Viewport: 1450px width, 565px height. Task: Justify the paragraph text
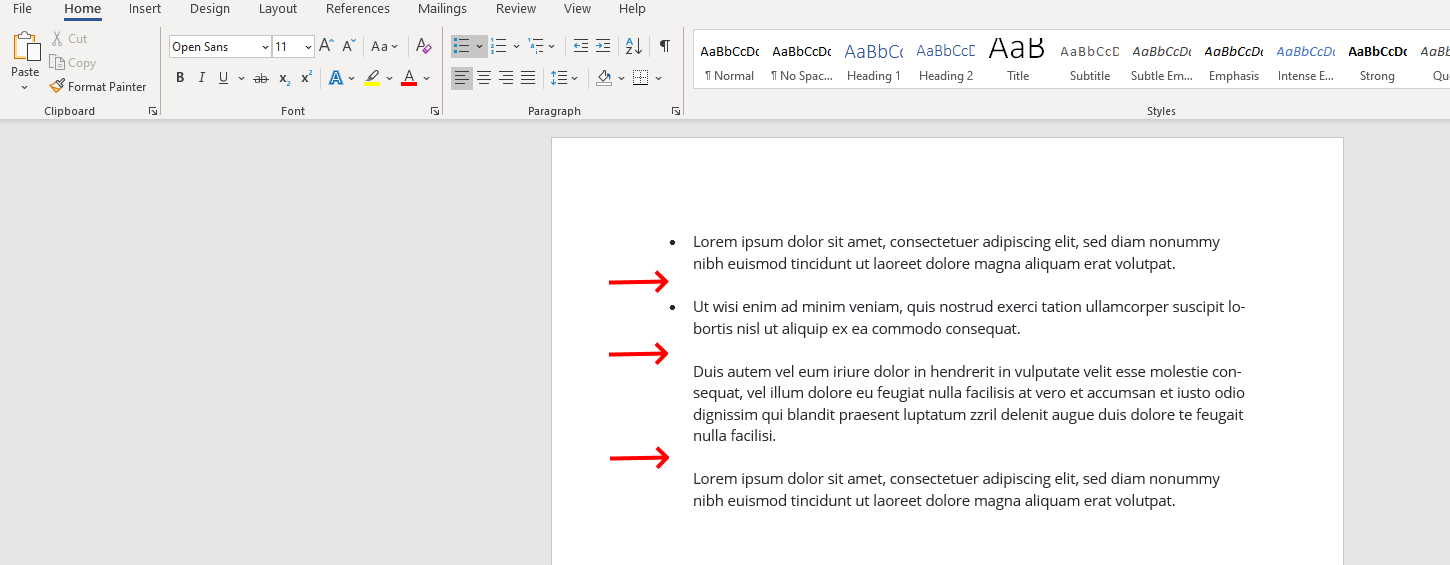[528, 78]
